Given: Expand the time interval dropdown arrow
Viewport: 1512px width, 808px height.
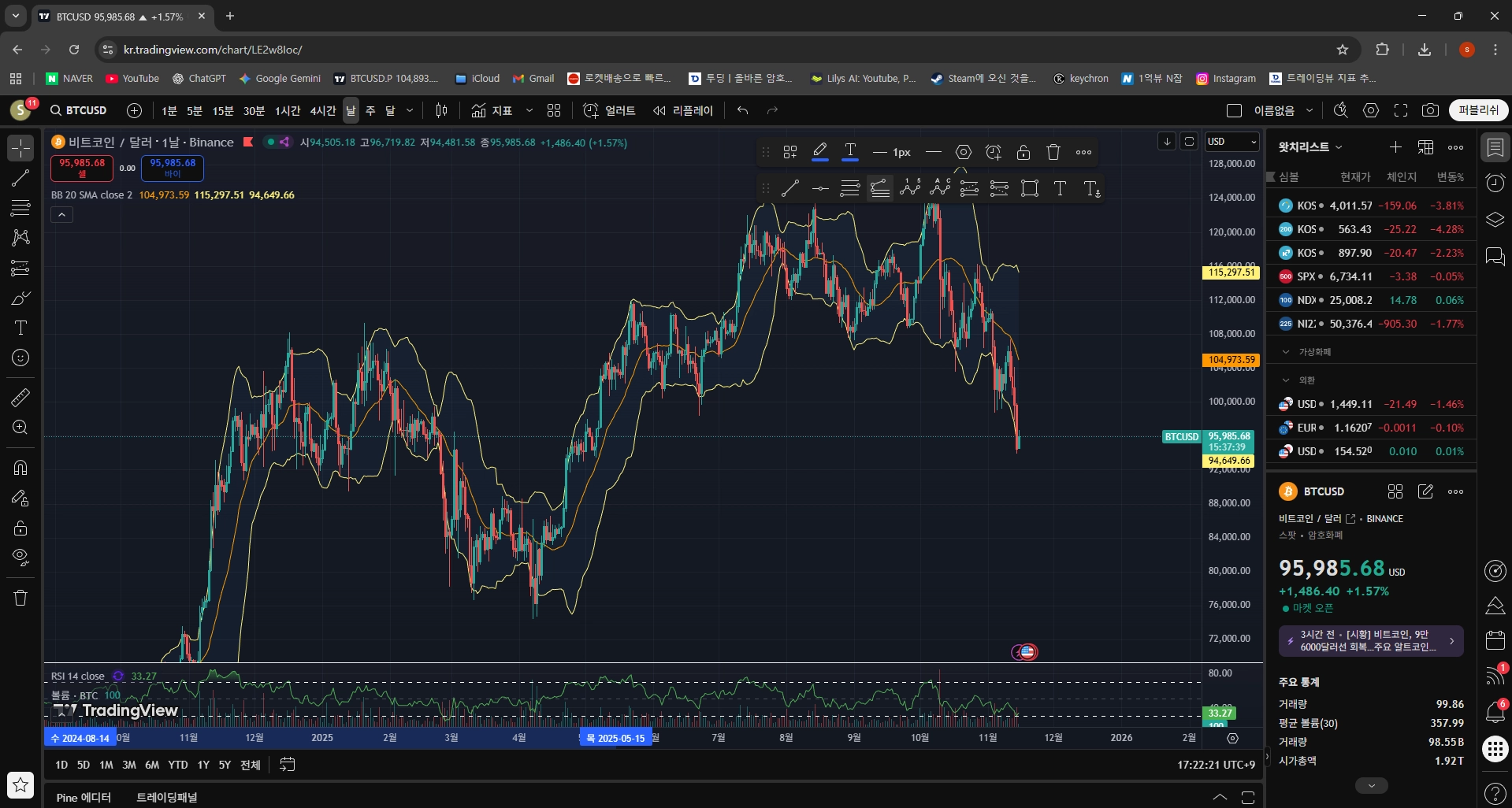Looking at the screenshot, I should tap(410, 111).
